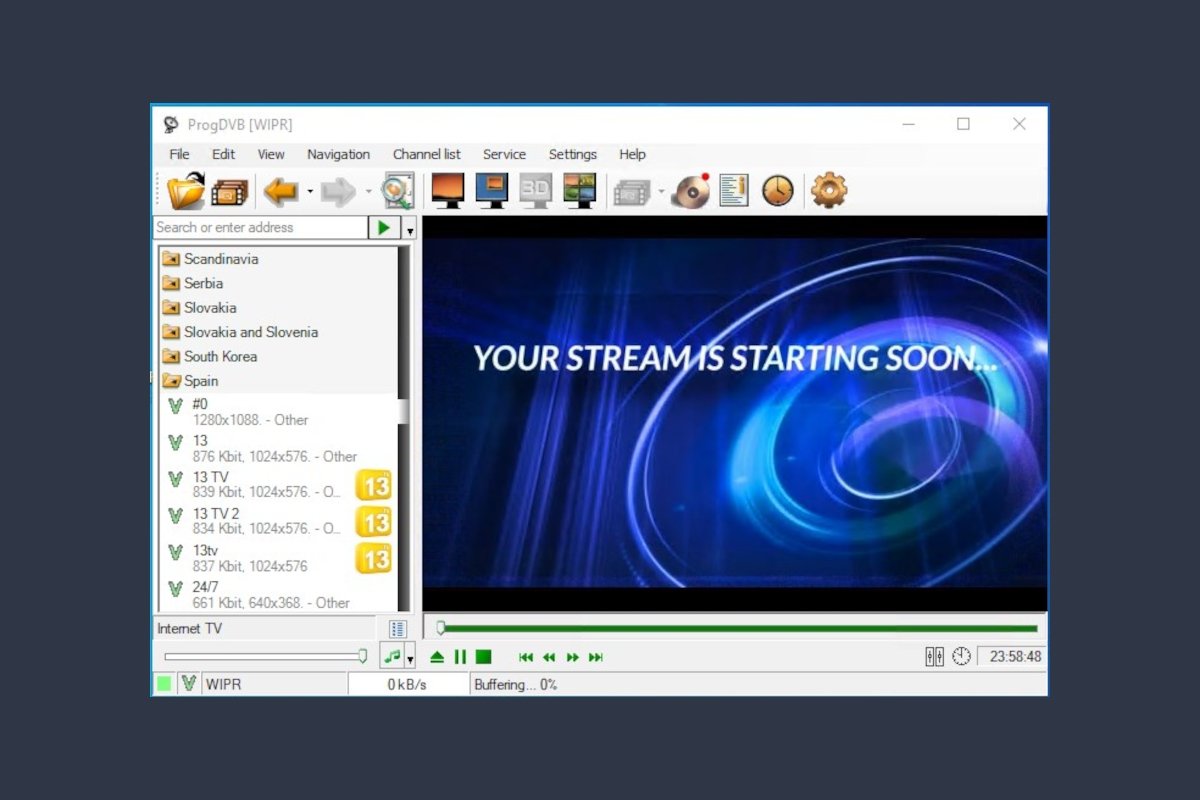Go forward with the gray right arrow

[x=339, y=191]
